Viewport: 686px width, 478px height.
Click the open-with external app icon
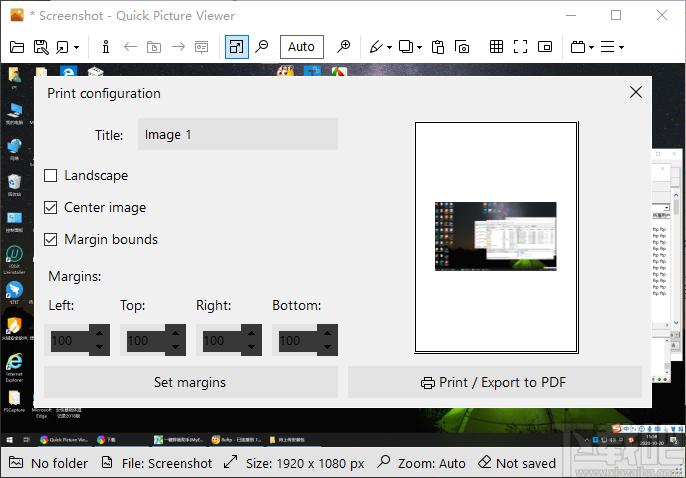(63, 47)
